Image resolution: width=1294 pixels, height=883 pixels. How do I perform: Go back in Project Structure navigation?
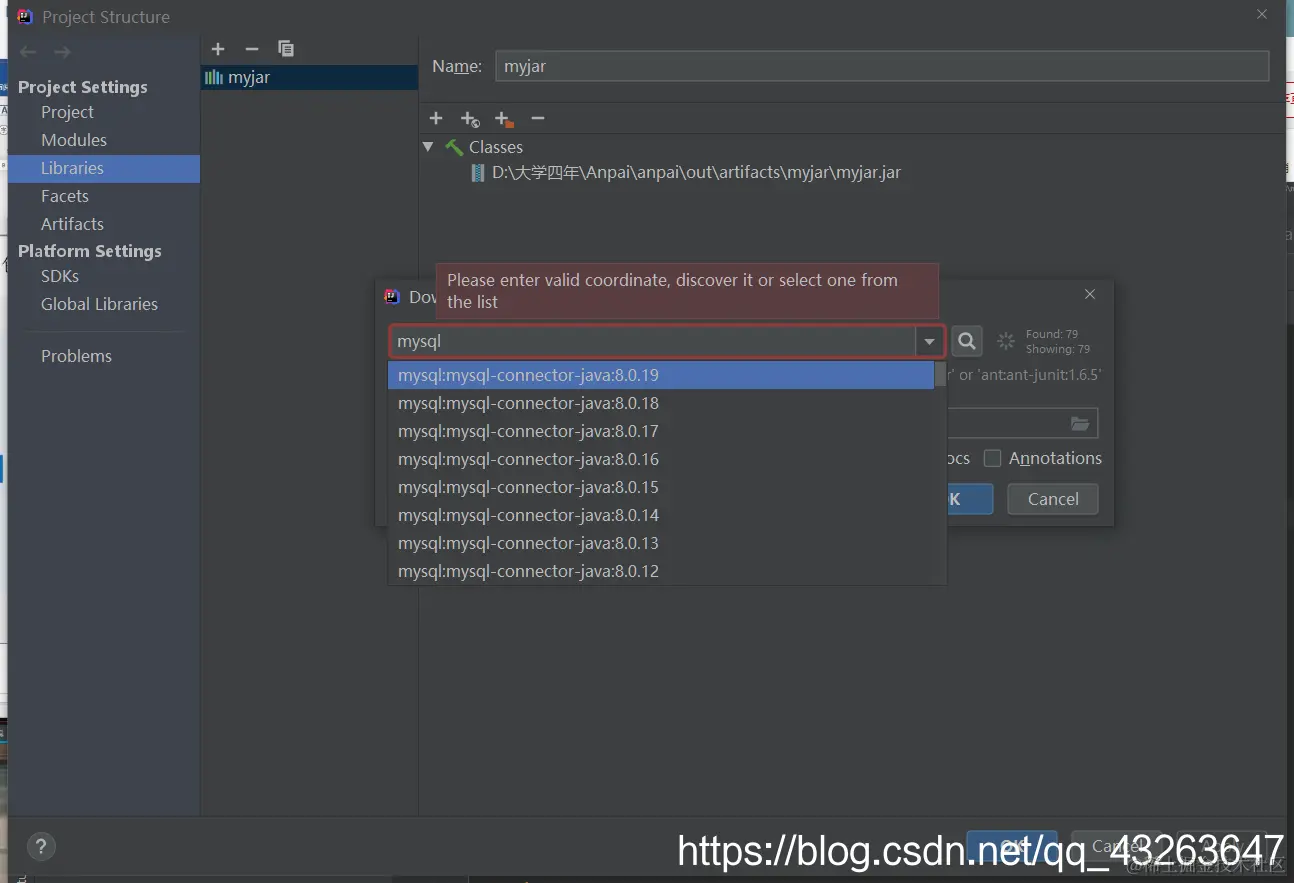[x=28, y=52]
